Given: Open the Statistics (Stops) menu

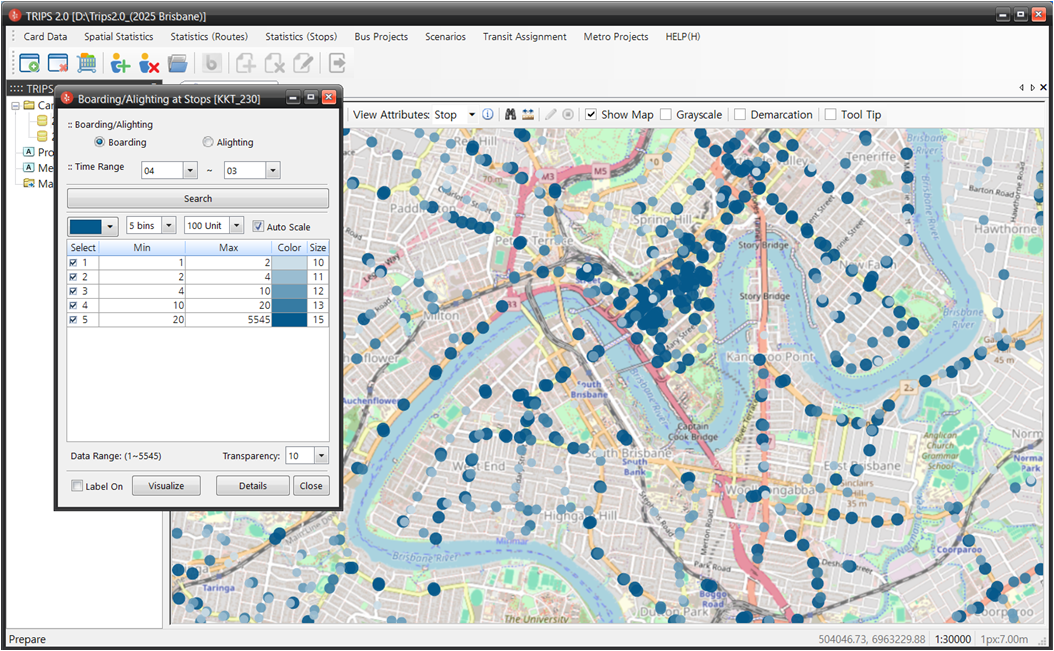Looking at the screenshot, I should click(301, 37).
